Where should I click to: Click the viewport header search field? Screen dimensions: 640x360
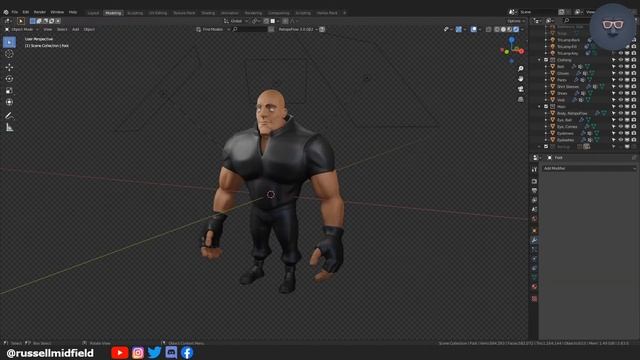[249, 29]
